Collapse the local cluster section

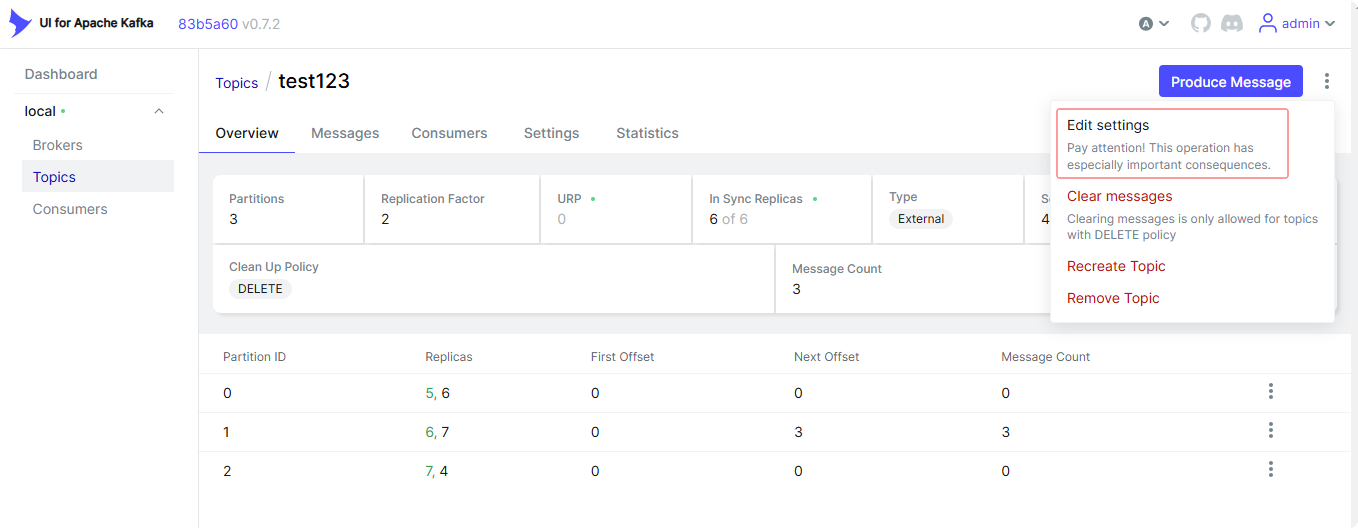pos(159,111)
